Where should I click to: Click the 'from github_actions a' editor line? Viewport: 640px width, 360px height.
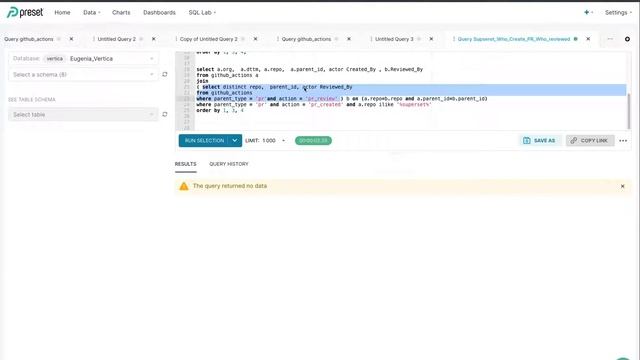tap(227, 75)
